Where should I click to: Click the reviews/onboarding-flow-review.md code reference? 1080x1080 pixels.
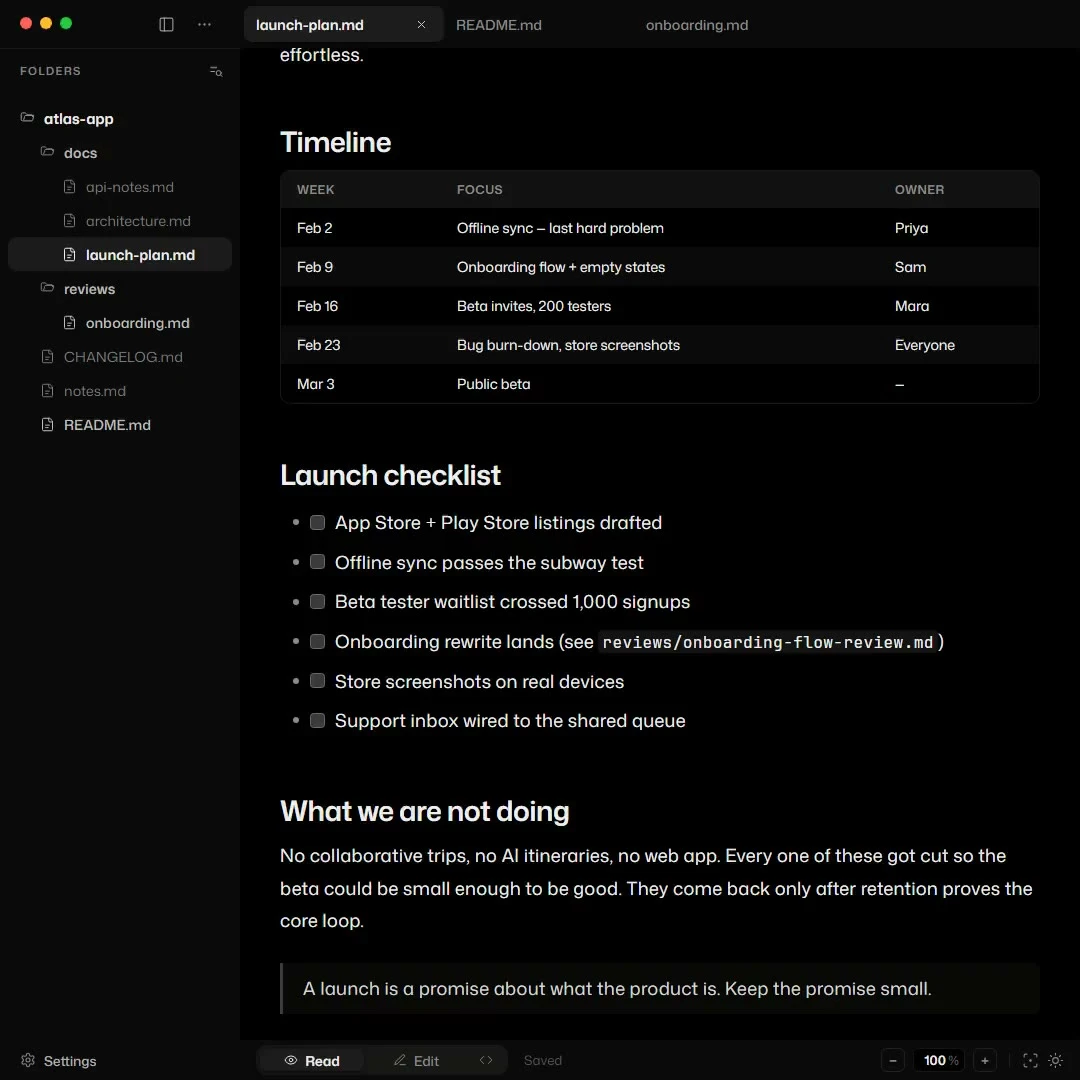click(x=767, y=643)
